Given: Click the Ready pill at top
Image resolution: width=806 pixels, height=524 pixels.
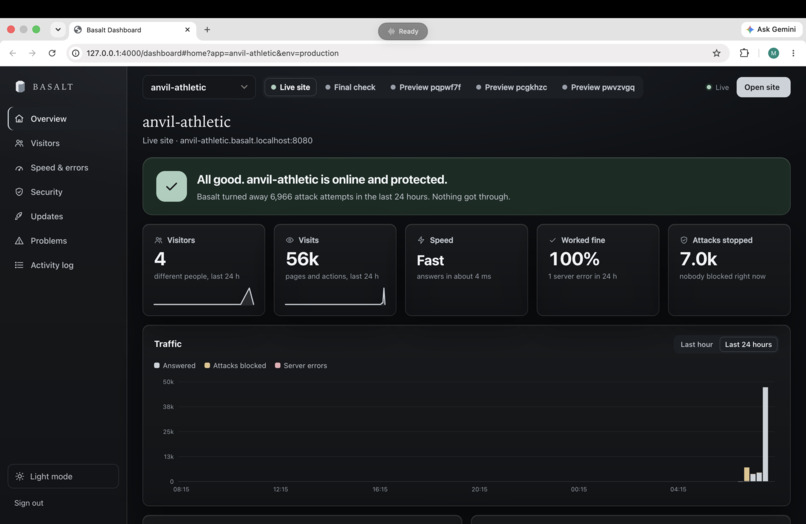Looking at the screenshot, I should point(403,31).
